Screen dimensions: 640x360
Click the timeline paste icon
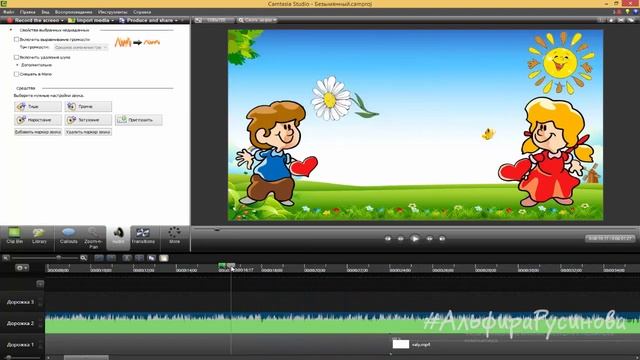(x=164, y=258)
